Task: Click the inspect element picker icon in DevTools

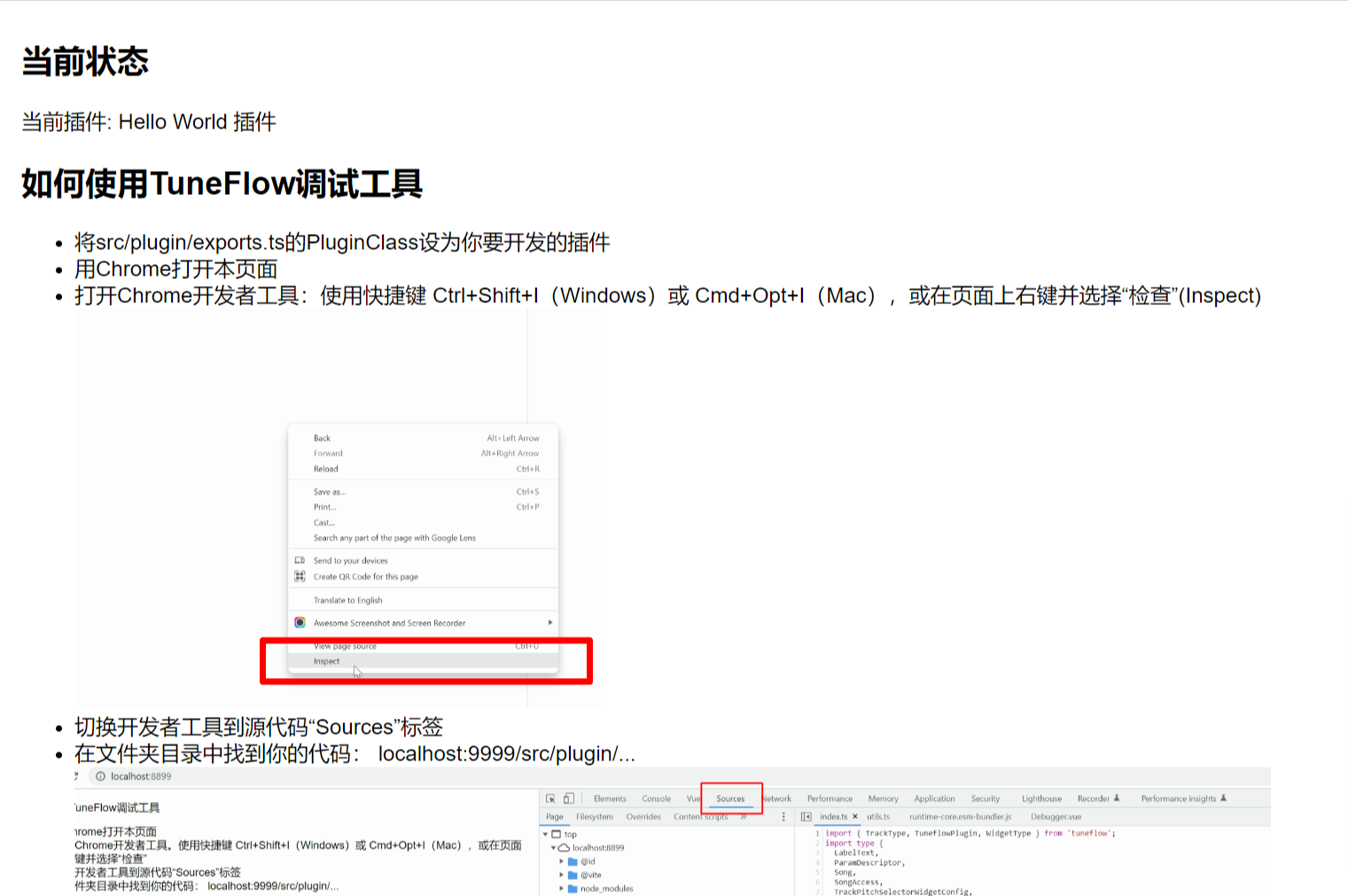Action: [x=550, y=799]
